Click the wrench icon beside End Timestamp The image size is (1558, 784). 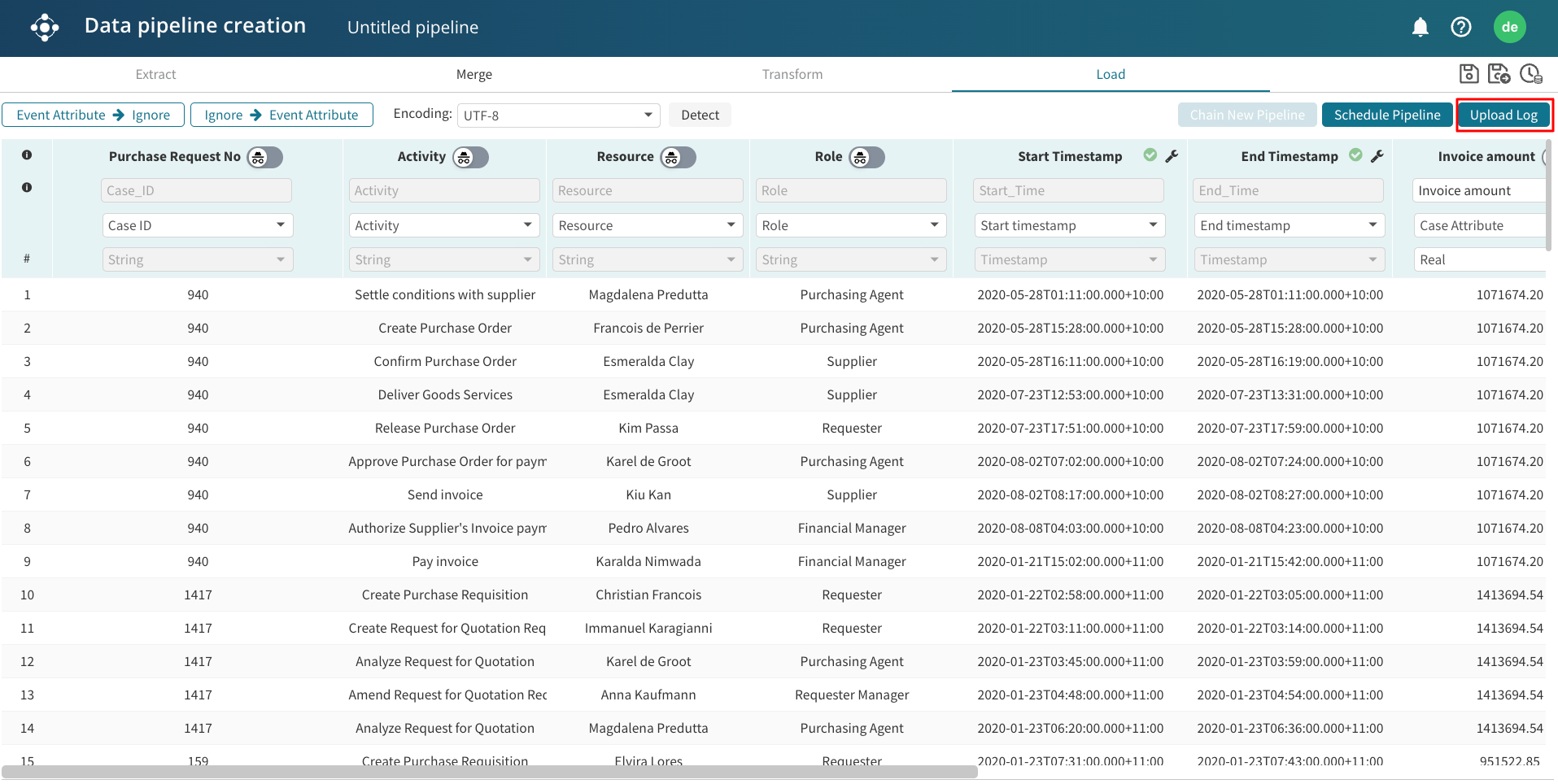pyautogui.click(x=1377, y=156)
